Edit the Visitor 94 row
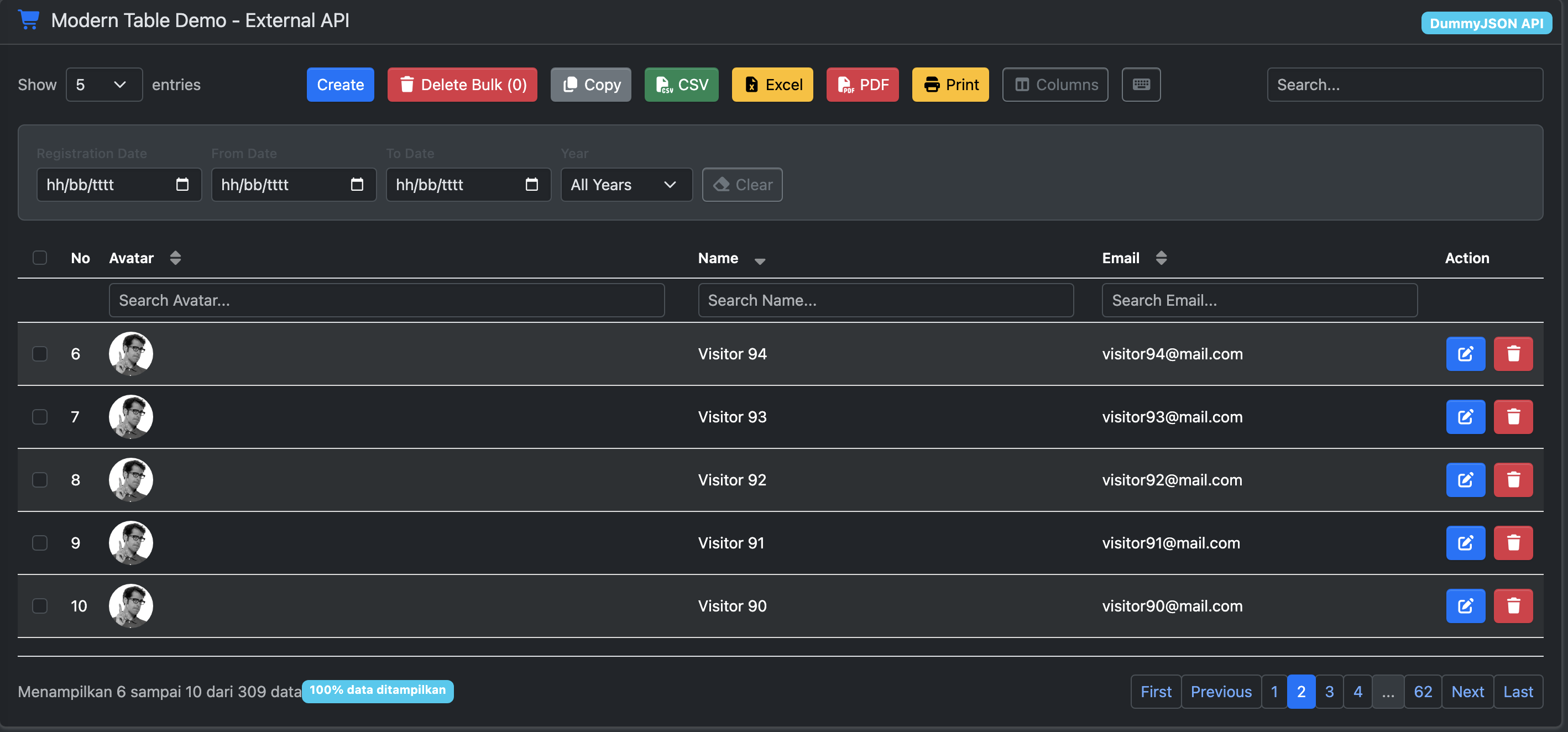 (x=1465, y=353)
